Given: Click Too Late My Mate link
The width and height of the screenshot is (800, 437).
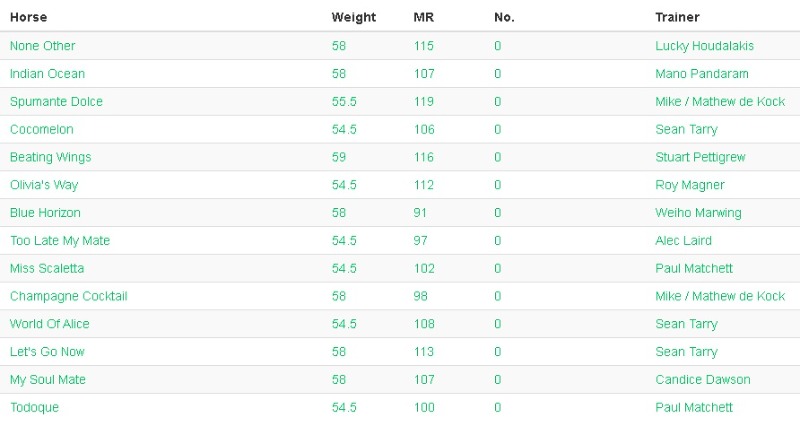Looking at the screenshot, I should 60,241.
